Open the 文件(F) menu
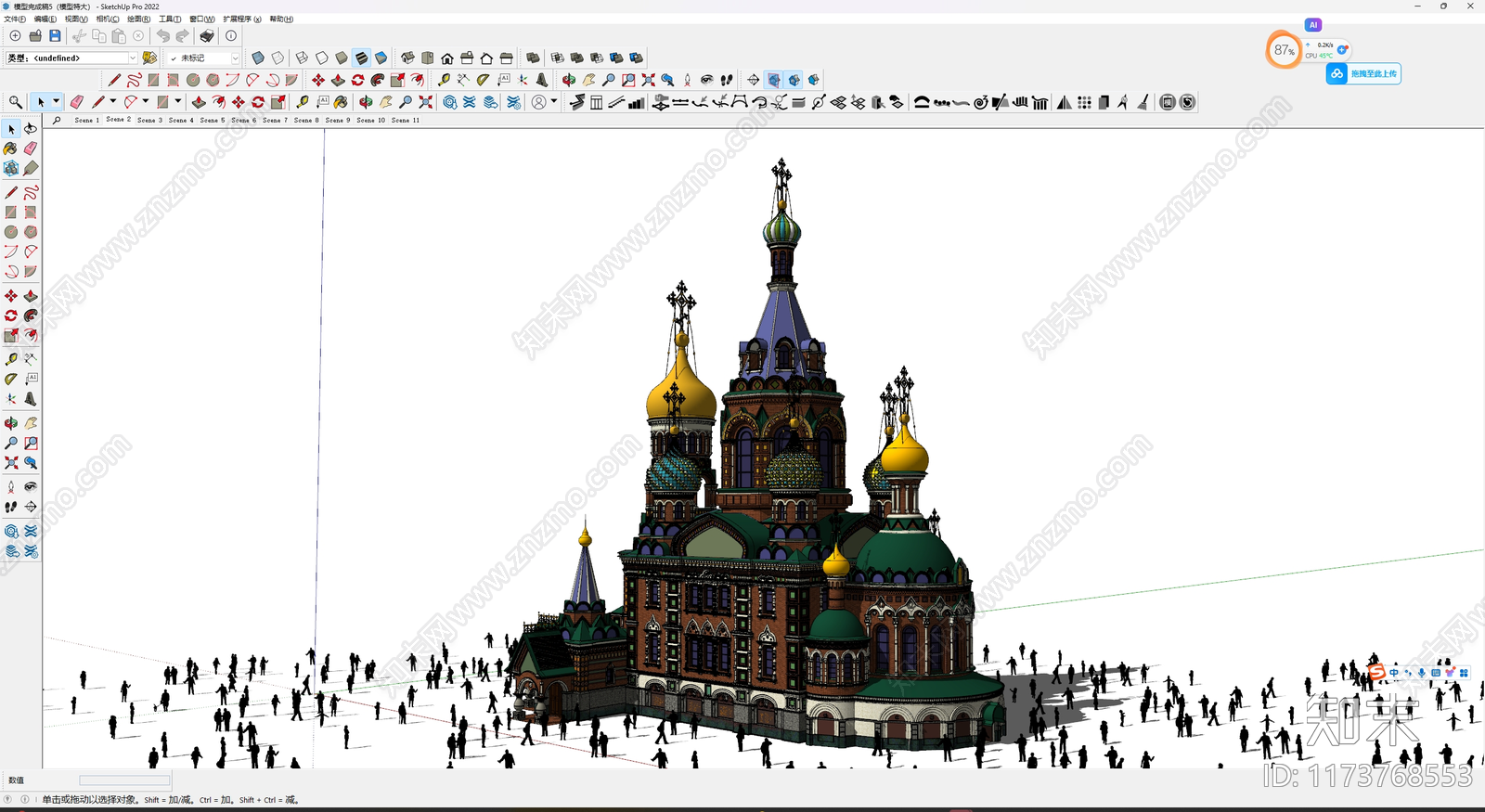This screenshot has height=812, width=1485. point(15,19)
